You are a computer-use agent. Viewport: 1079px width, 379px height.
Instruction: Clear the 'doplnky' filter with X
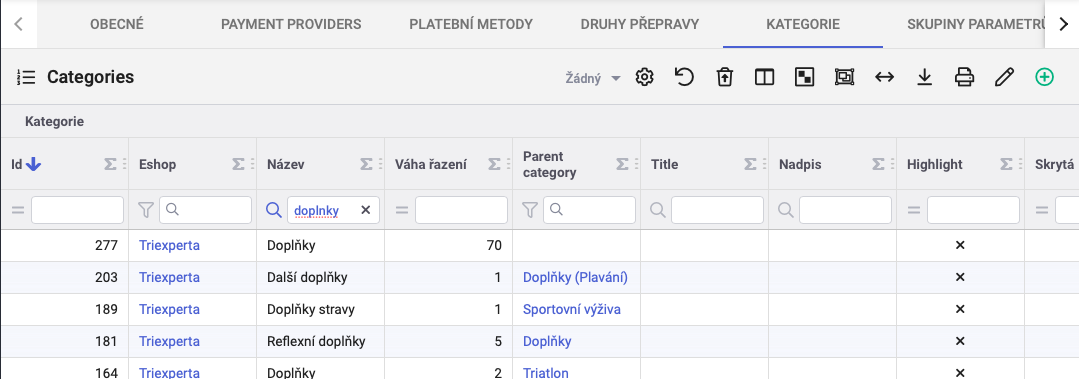point(365,210)
